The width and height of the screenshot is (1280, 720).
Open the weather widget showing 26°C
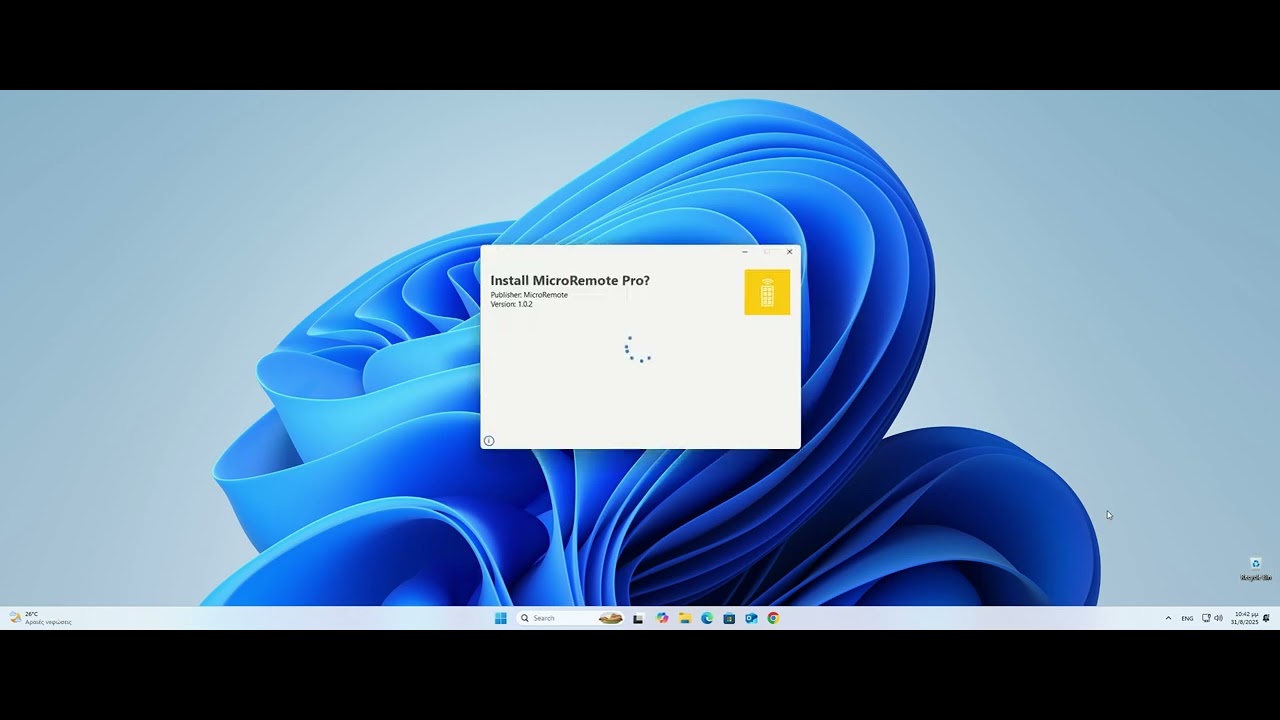pos(40,618)
